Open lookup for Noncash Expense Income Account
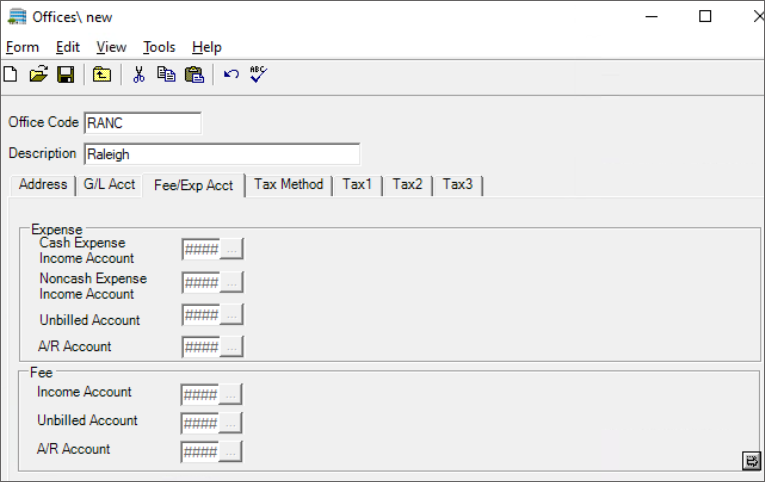Viewport: 765px width, 482px height. click(x=231, y=283)
